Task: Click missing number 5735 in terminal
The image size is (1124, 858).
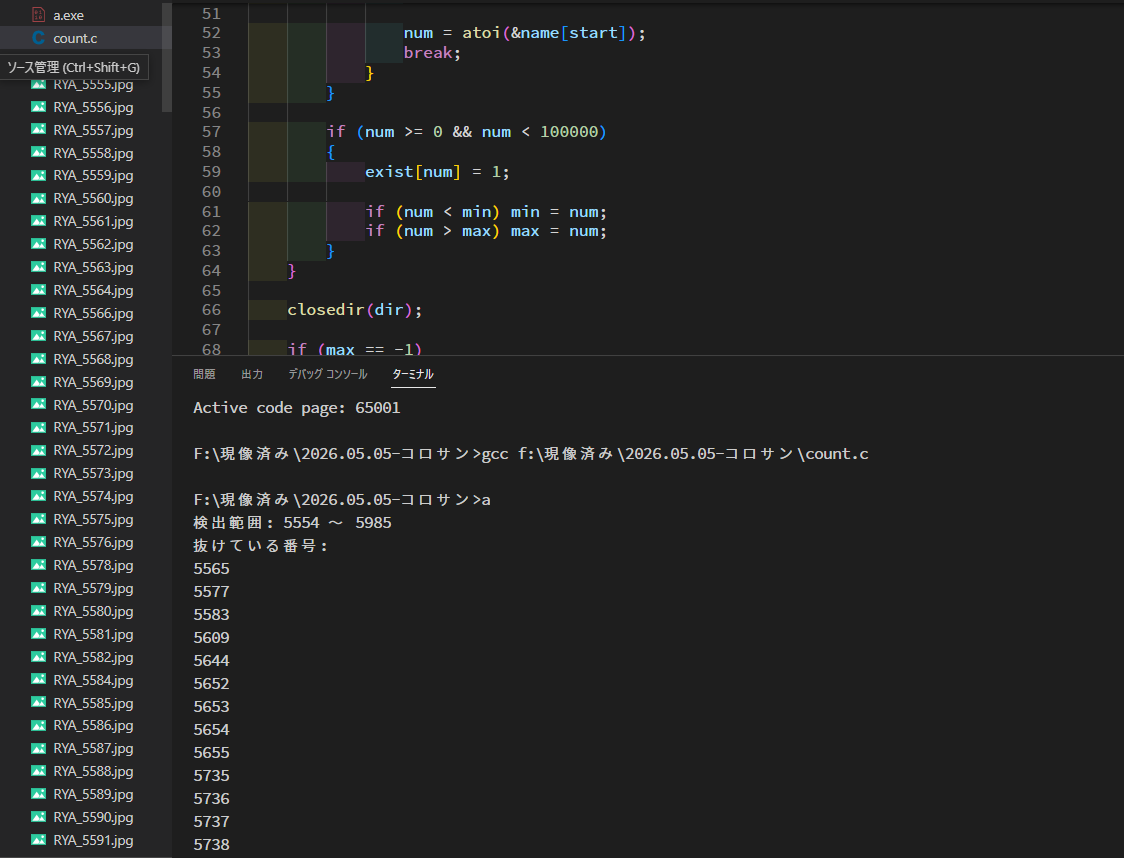Action: point(211,776)
